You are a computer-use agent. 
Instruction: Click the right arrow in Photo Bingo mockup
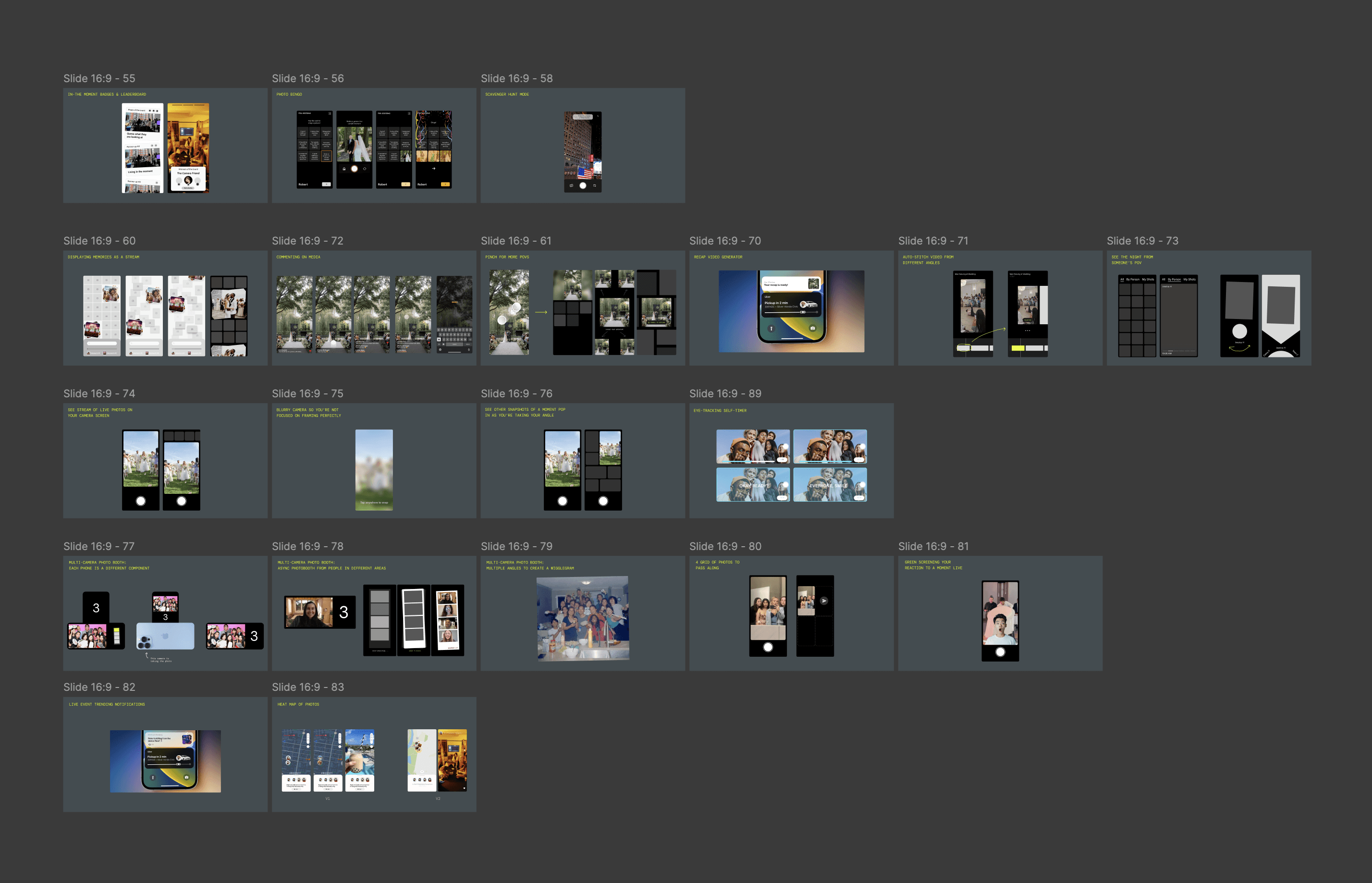(x=433, y=169)
